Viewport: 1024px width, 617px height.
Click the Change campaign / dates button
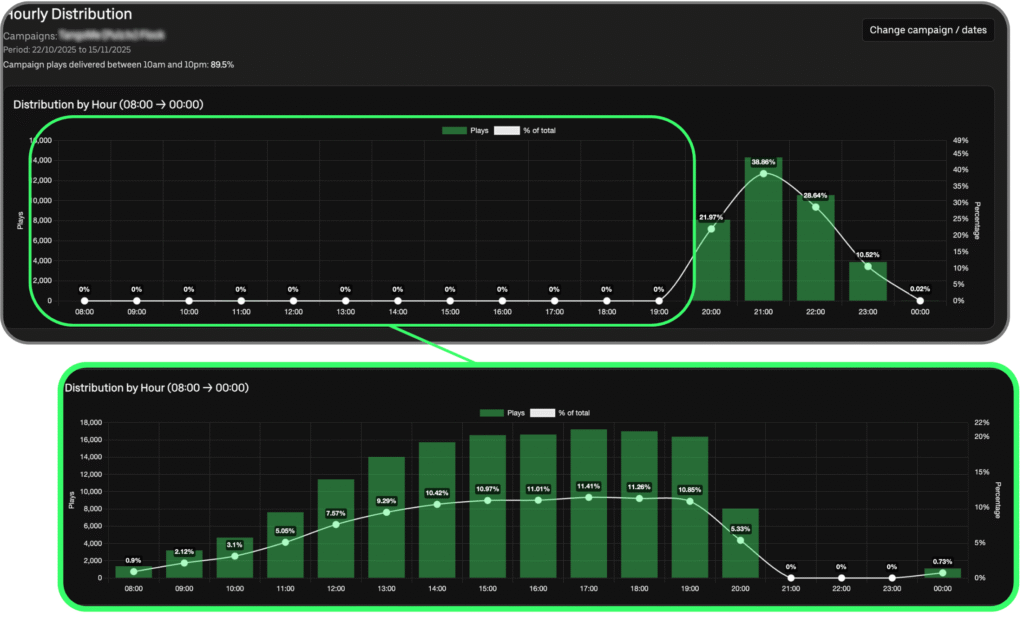click(927, 30)
